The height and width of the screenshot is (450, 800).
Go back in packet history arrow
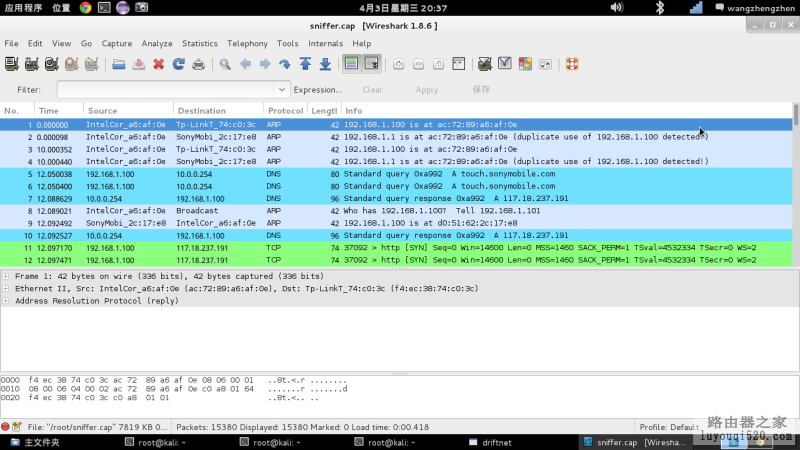point(245,64)
